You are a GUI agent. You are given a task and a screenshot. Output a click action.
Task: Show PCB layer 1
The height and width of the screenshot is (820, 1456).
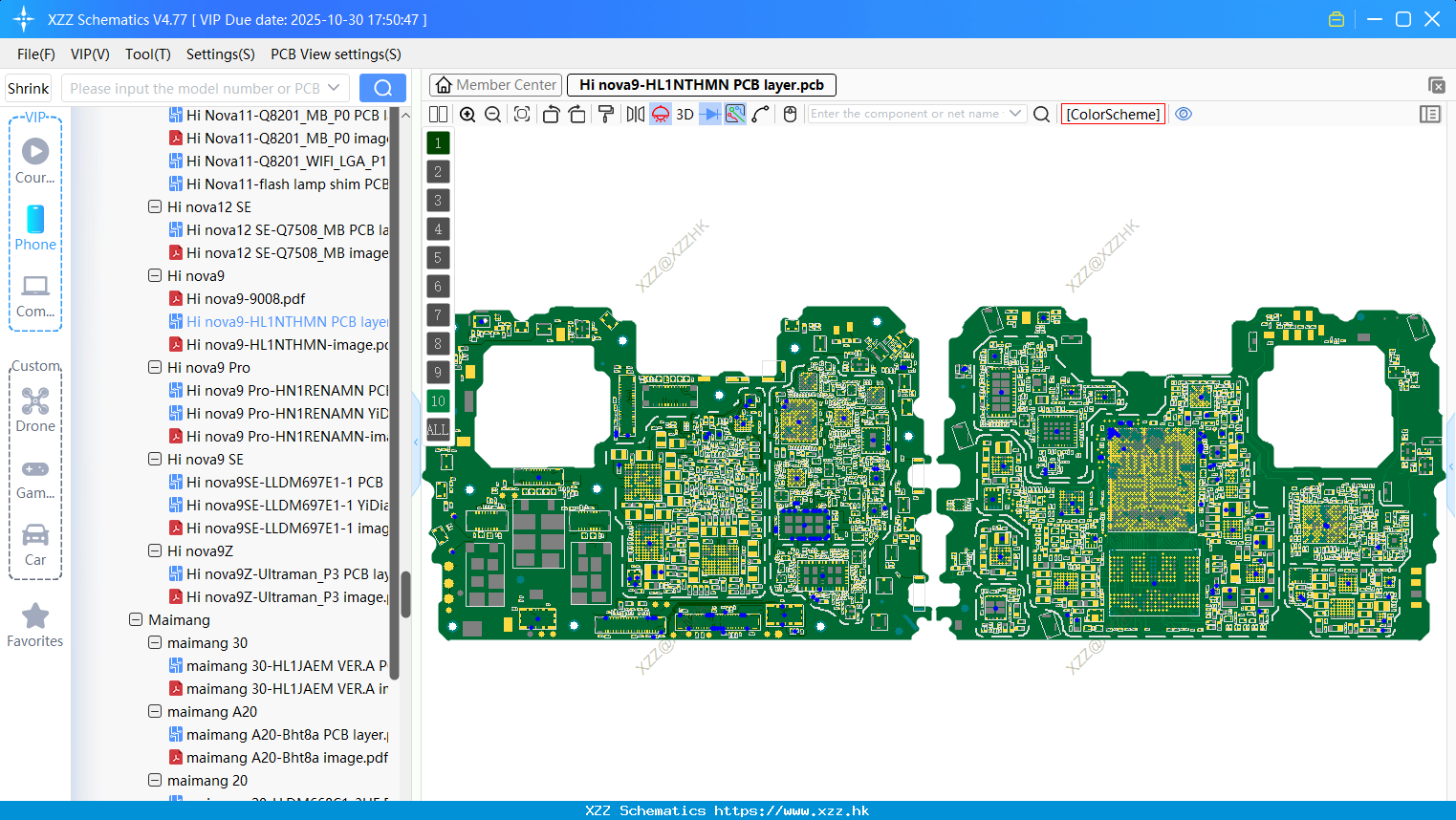click(x=438, y=142)
